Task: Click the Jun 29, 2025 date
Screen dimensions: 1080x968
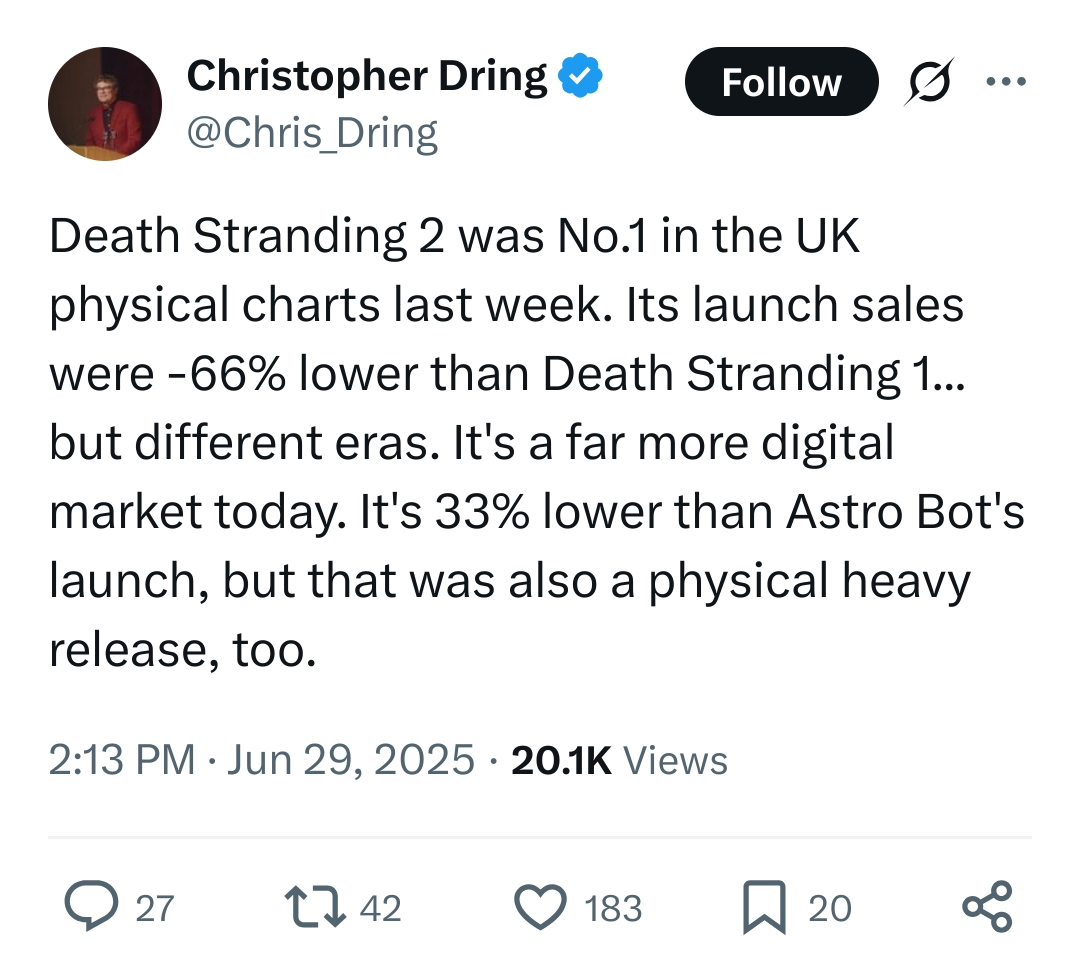Action: tap(351, 759)
